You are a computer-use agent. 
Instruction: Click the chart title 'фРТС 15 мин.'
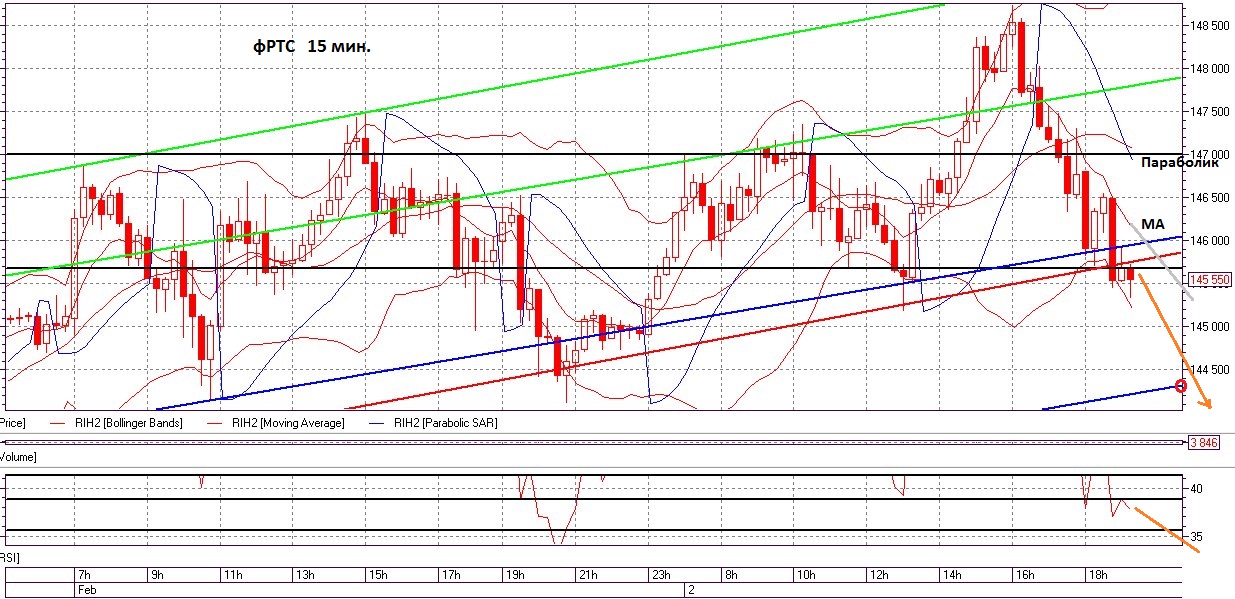click(311, 47)
